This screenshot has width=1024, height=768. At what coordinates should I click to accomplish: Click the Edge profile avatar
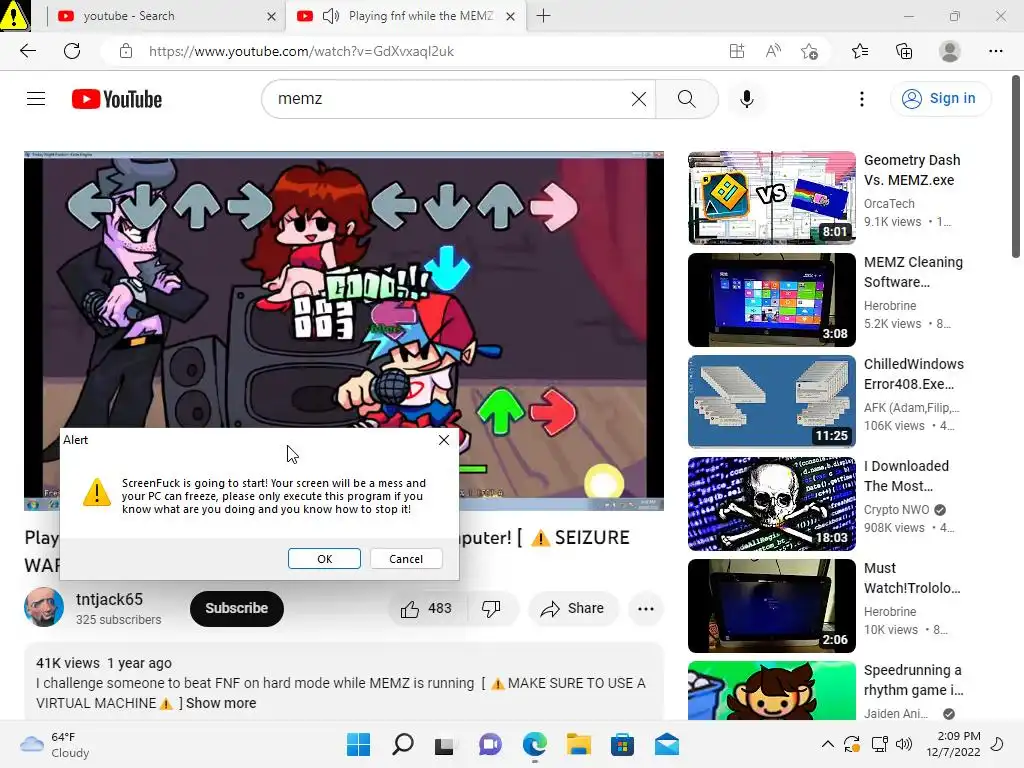click(x=950, y=51)
